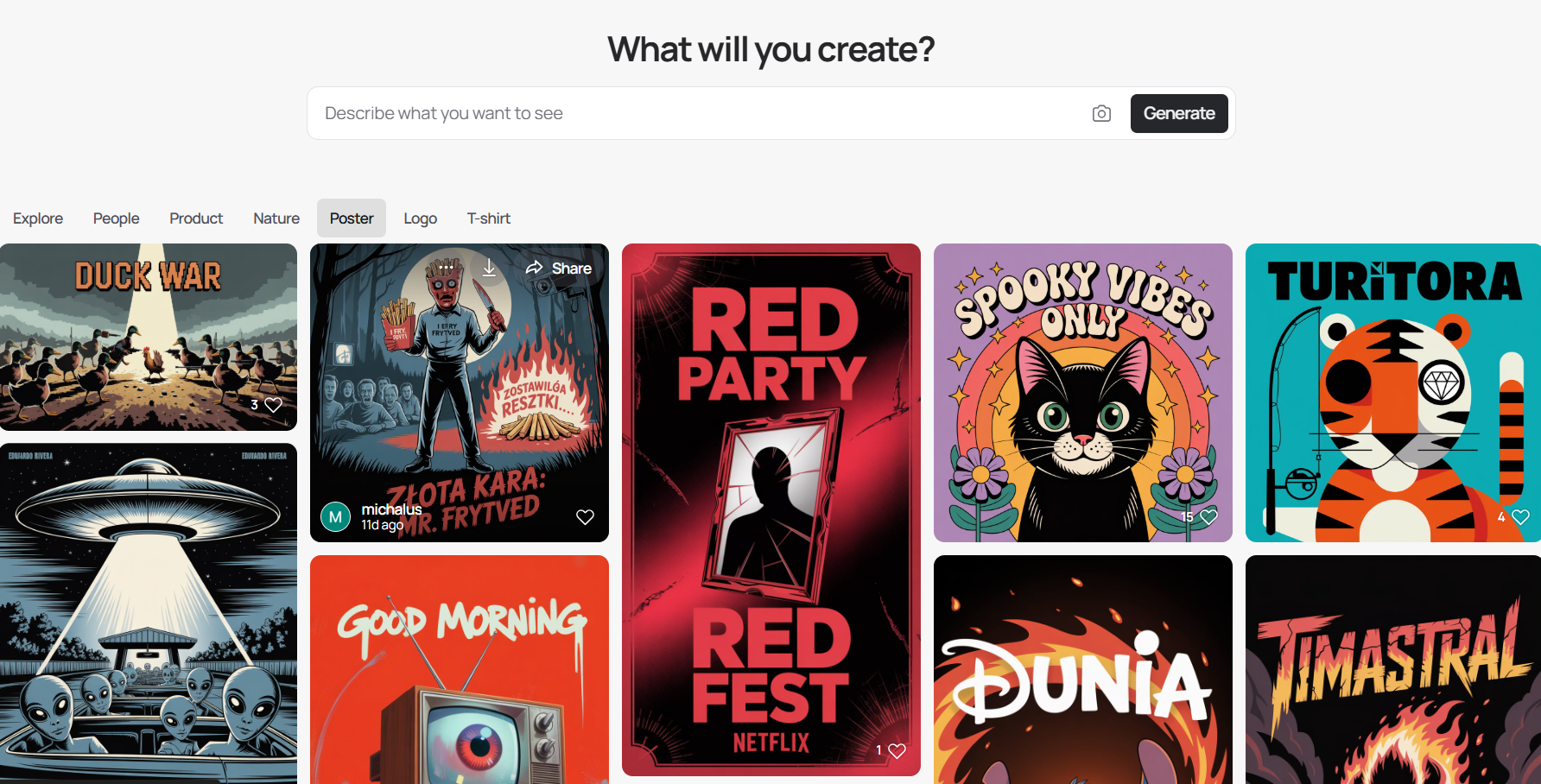Open the T-shirt category tab
Image resolution: width=1541 pixels, height=784 pixels.
click(x=489, y=218)
